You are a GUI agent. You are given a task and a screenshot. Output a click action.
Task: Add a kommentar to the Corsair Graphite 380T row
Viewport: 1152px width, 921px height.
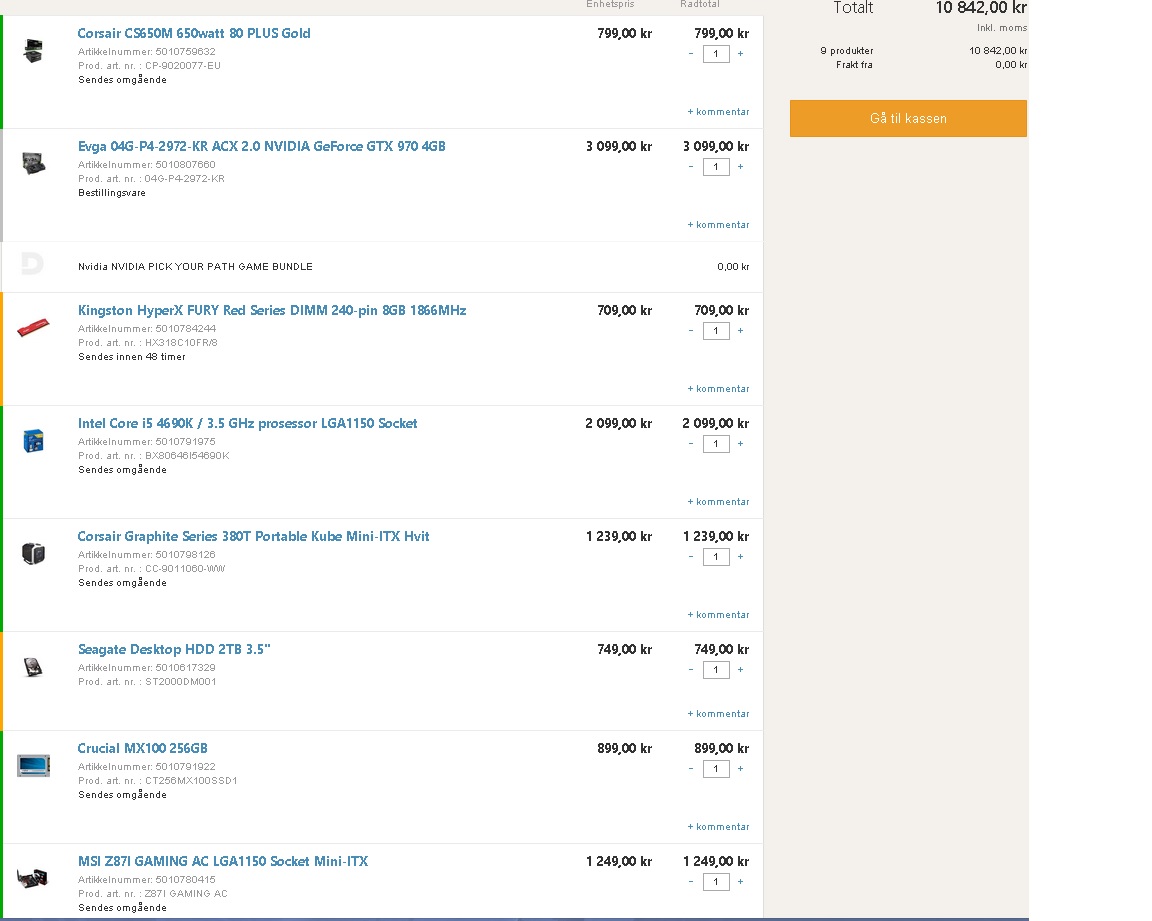(x=719, y=615)
